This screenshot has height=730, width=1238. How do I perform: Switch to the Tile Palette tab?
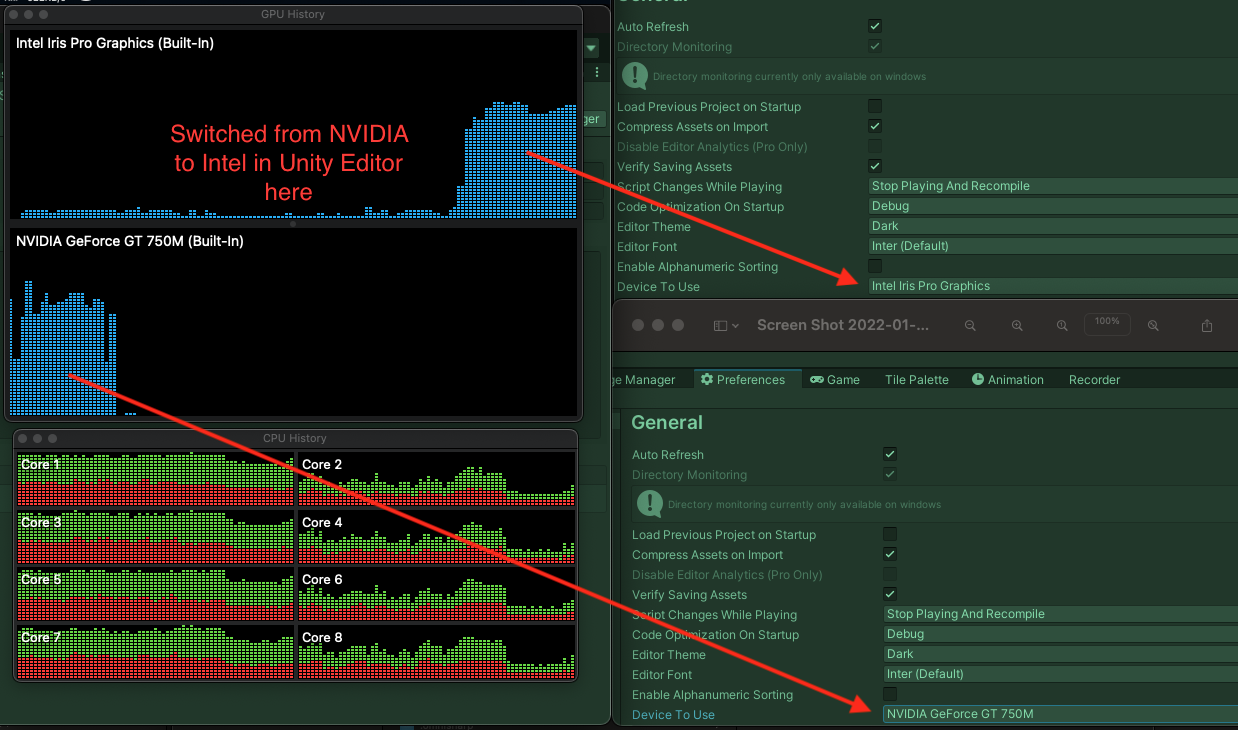pyautogui.click(x=917, y=380)
